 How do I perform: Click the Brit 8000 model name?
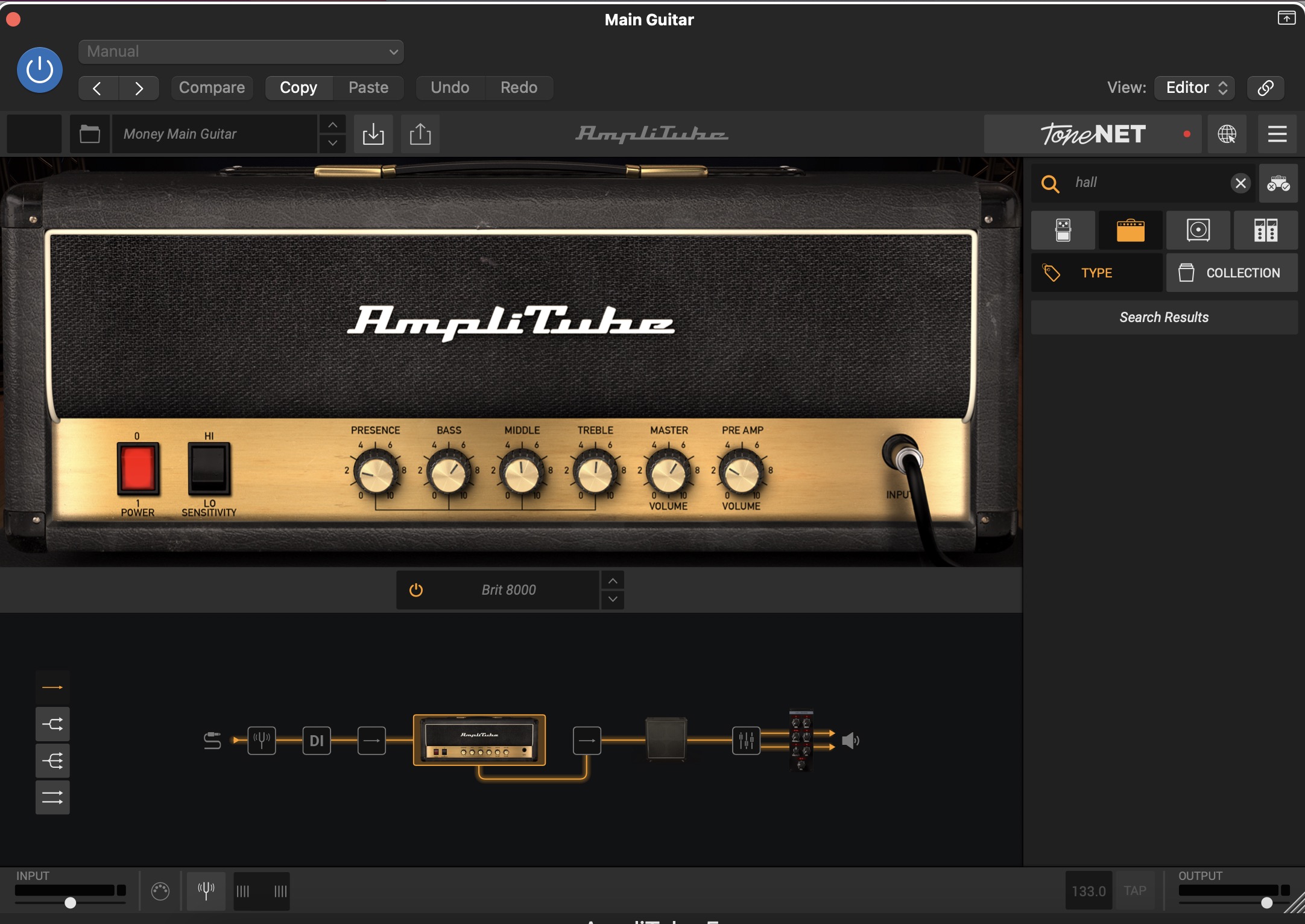(x=508, y=590)
